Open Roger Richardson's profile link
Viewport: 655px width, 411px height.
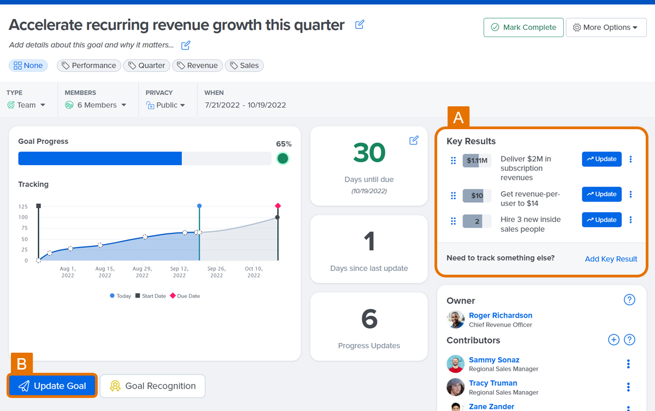[500, 315]
